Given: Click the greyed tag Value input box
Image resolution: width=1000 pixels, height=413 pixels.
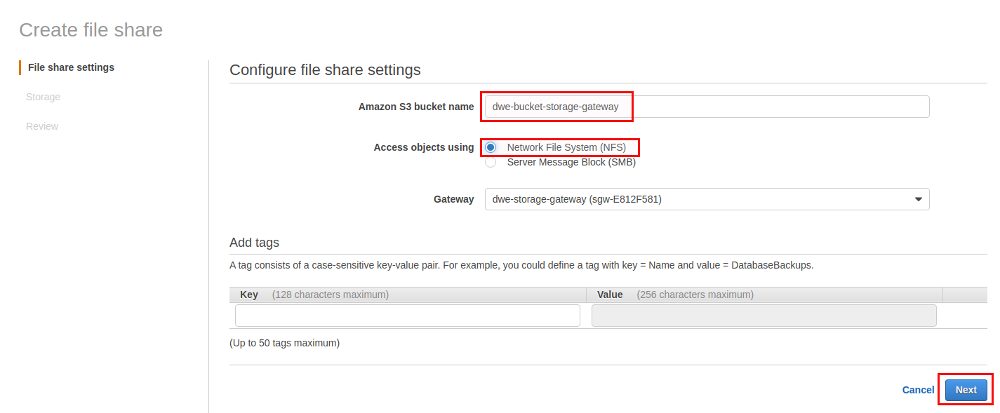Looking at the screenshot, I should [x=764, y=315].
